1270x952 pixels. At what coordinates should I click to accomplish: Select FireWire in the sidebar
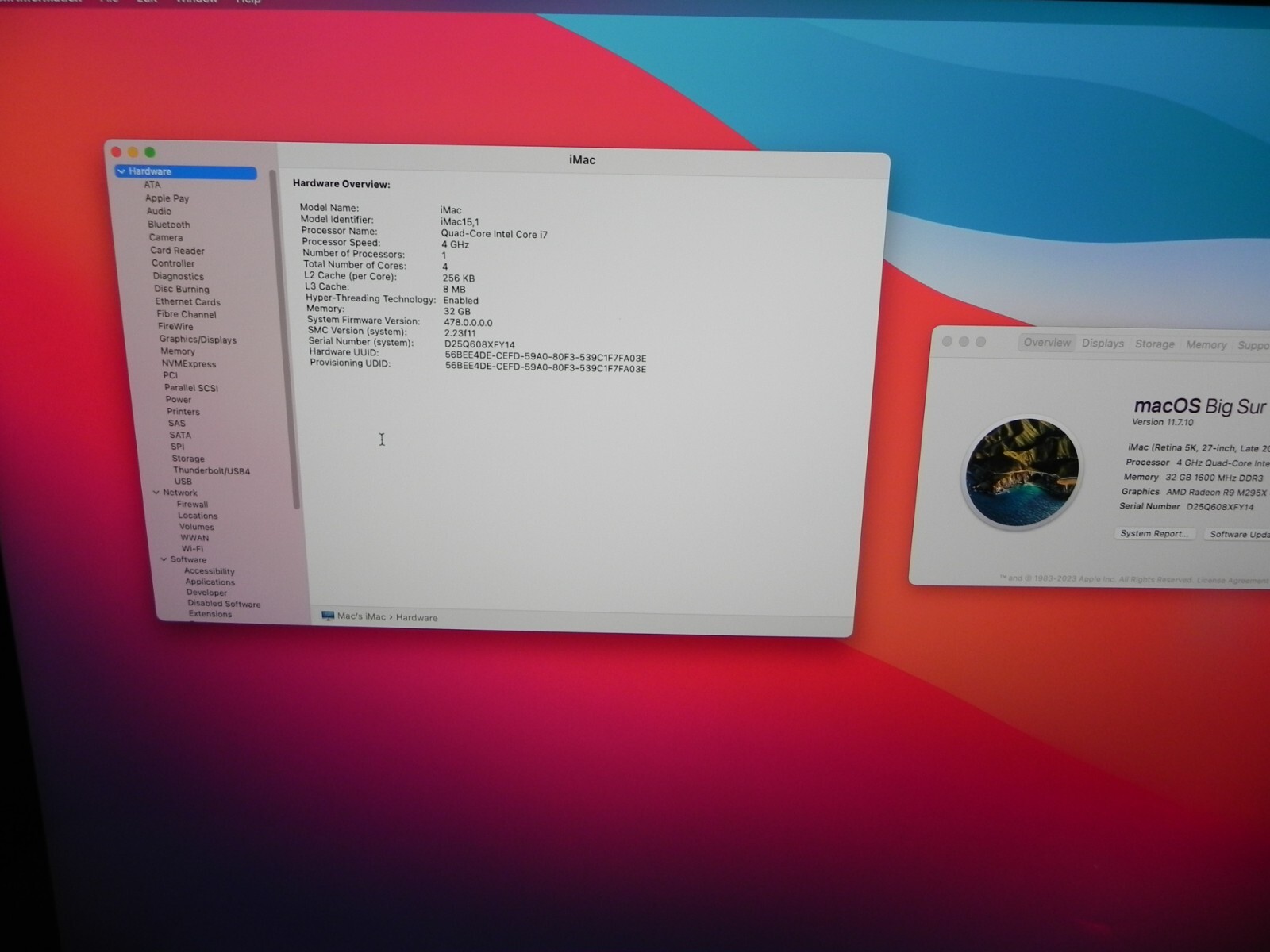[x=175, y=326]
